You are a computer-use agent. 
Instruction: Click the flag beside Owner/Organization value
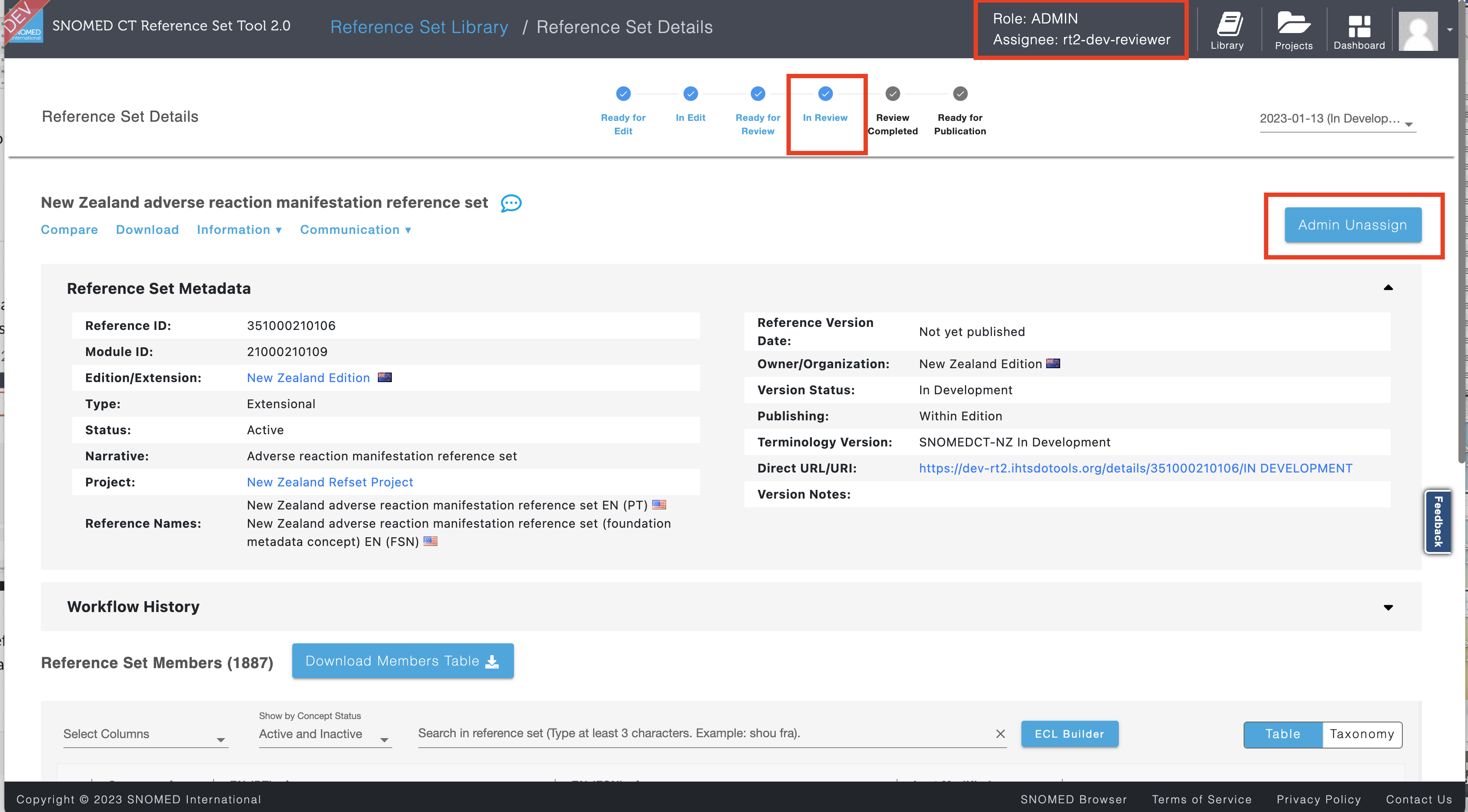tap(1053, 363)
